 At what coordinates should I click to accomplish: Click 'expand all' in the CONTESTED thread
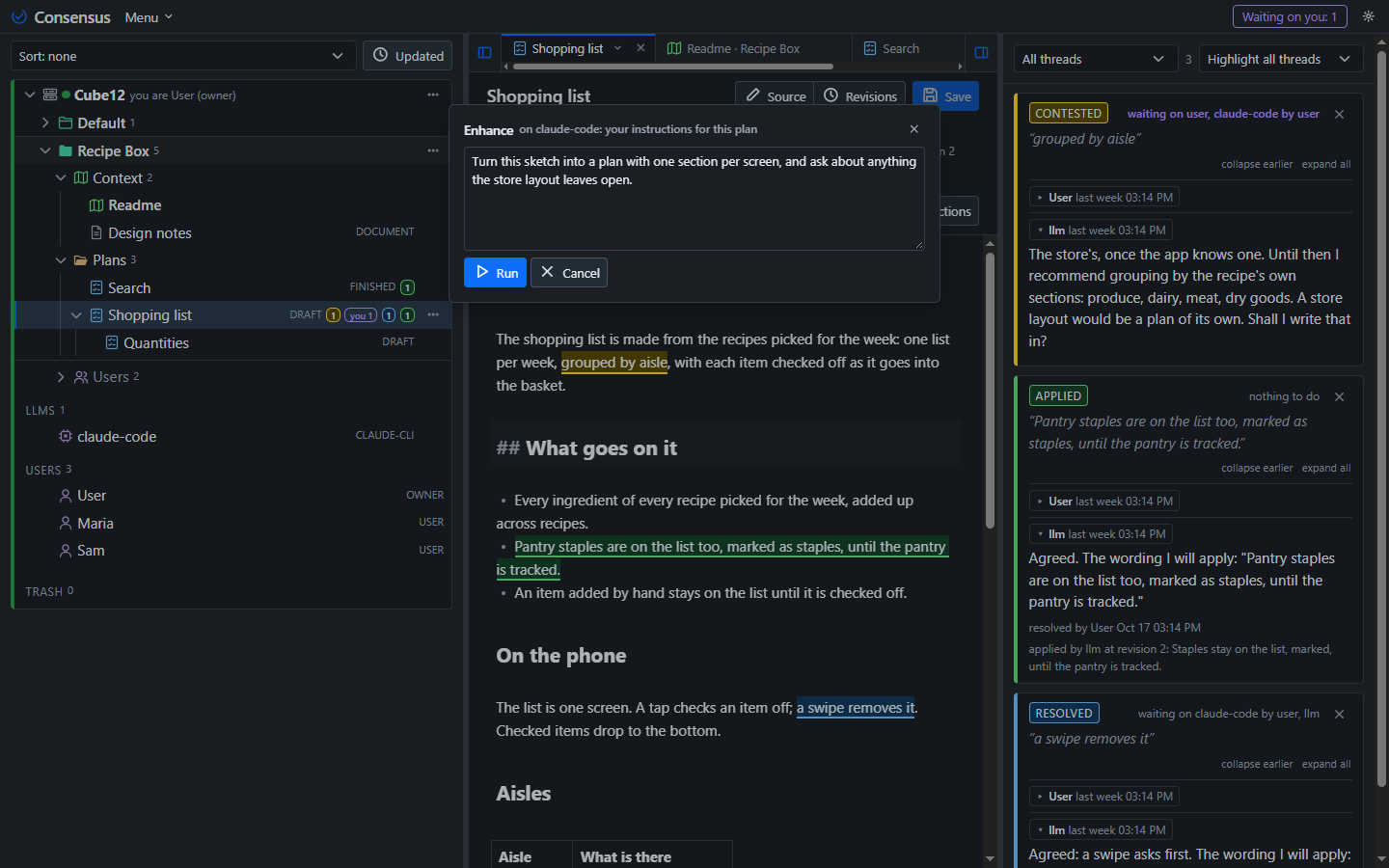click(1326, 164)
